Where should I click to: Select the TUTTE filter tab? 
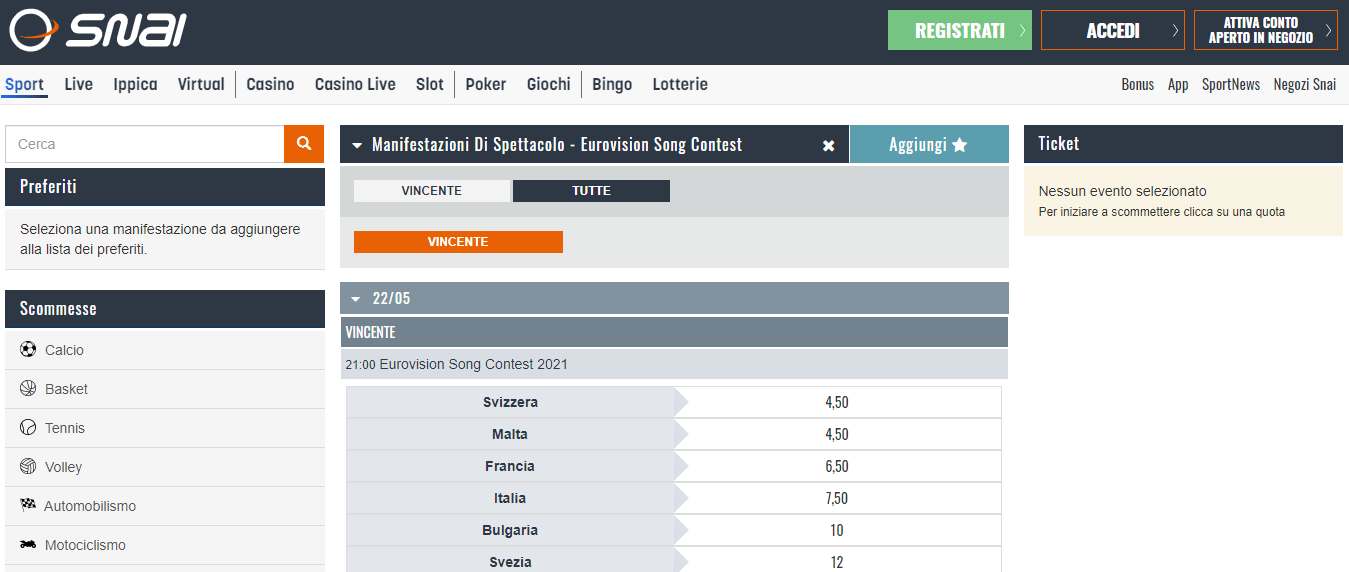tap(591, 191)
